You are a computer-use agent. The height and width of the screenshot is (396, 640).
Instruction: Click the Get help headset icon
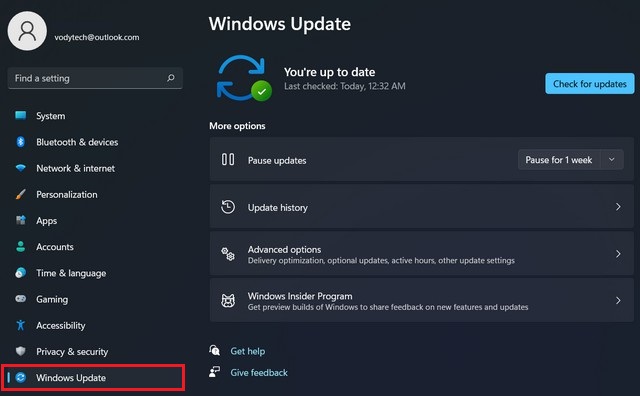215,350
